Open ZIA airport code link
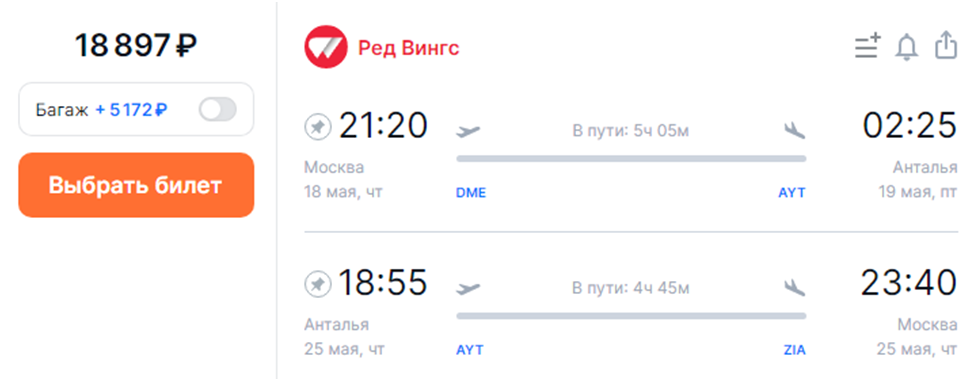Viewport: 978px width, 381px height. [795, 350]
